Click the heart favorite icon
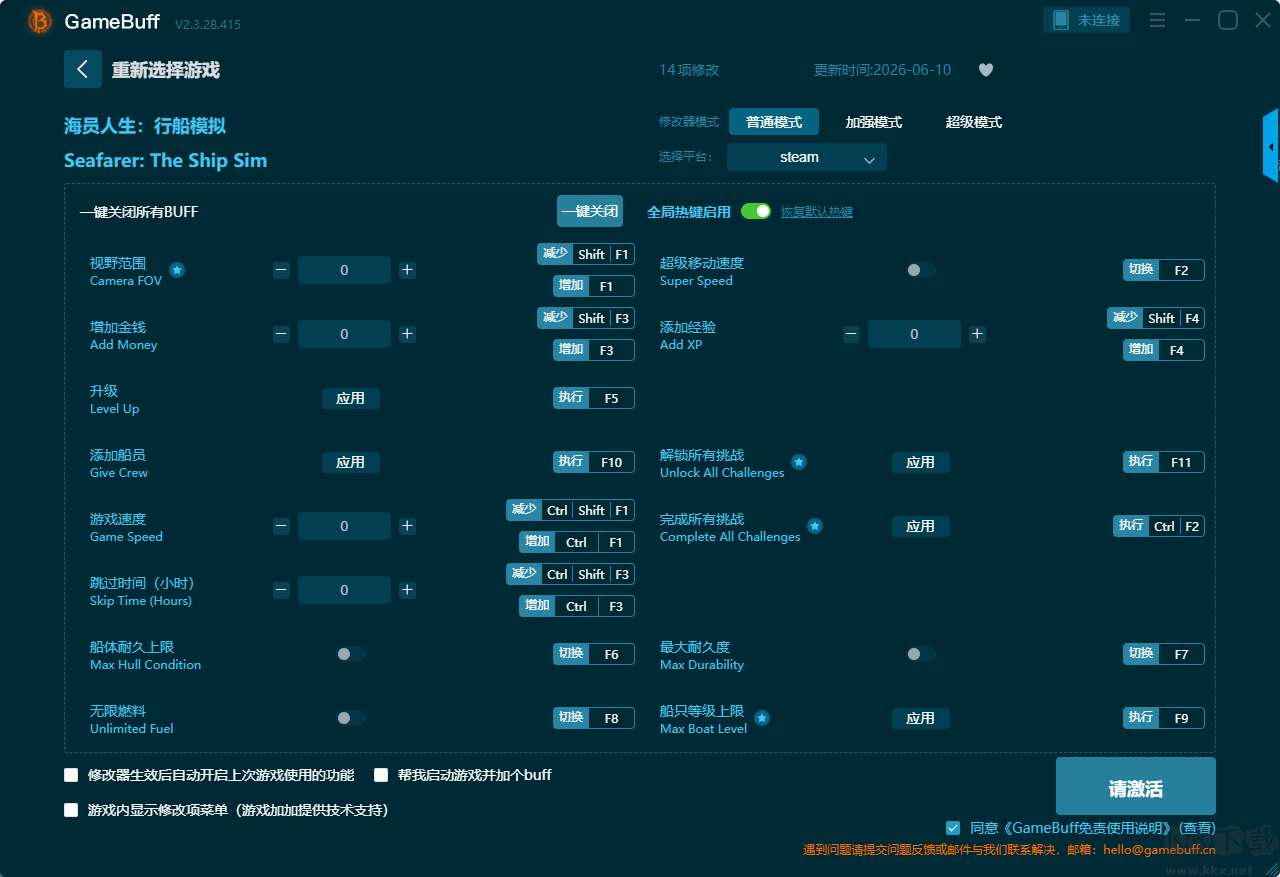This screenshot has height=877, width=1280. tap(985, 70)
